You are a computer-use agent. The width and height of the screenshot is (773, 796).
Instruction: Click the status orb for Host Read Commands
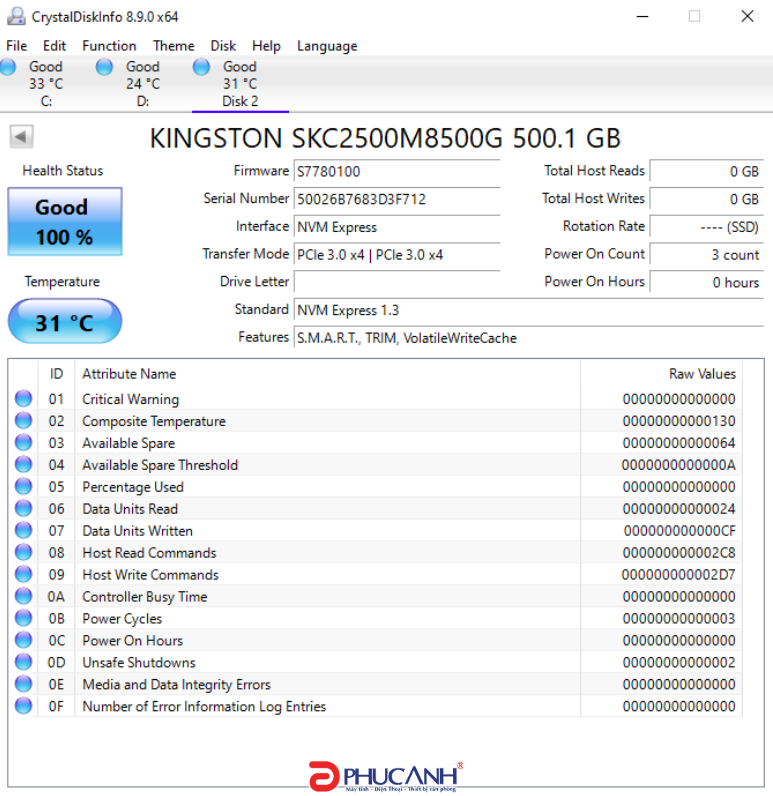coord(23,552)
